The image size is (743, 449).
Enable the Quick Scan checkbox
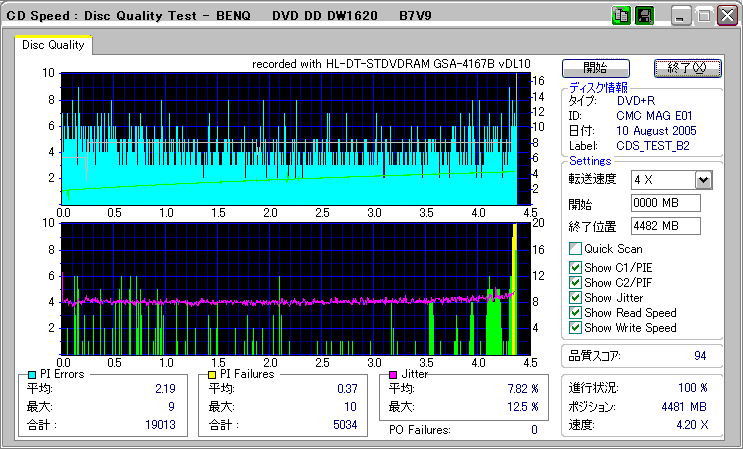click(x=575, y=249)
